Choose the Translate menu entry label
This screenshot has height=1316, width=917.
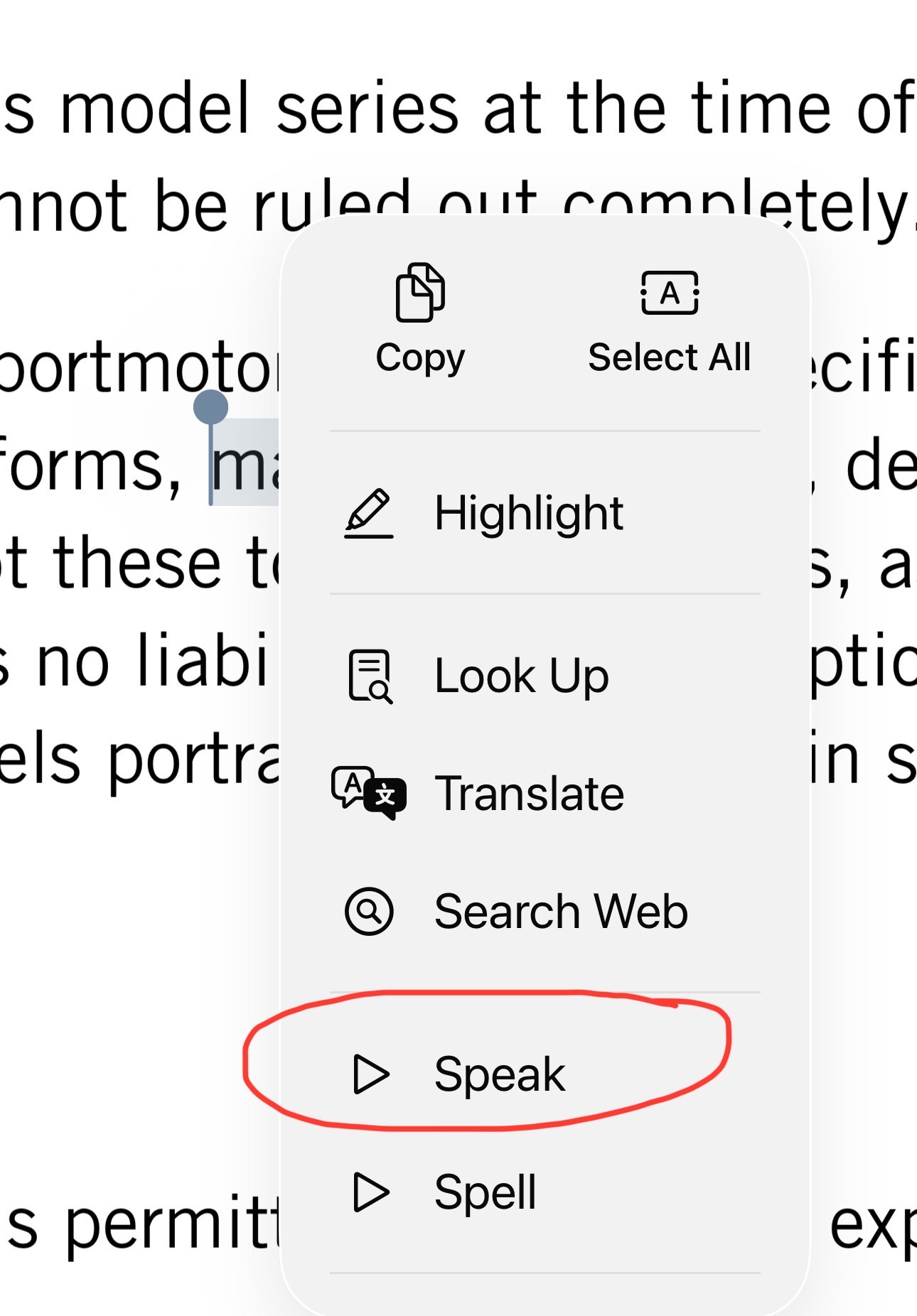tap(529, 793)
